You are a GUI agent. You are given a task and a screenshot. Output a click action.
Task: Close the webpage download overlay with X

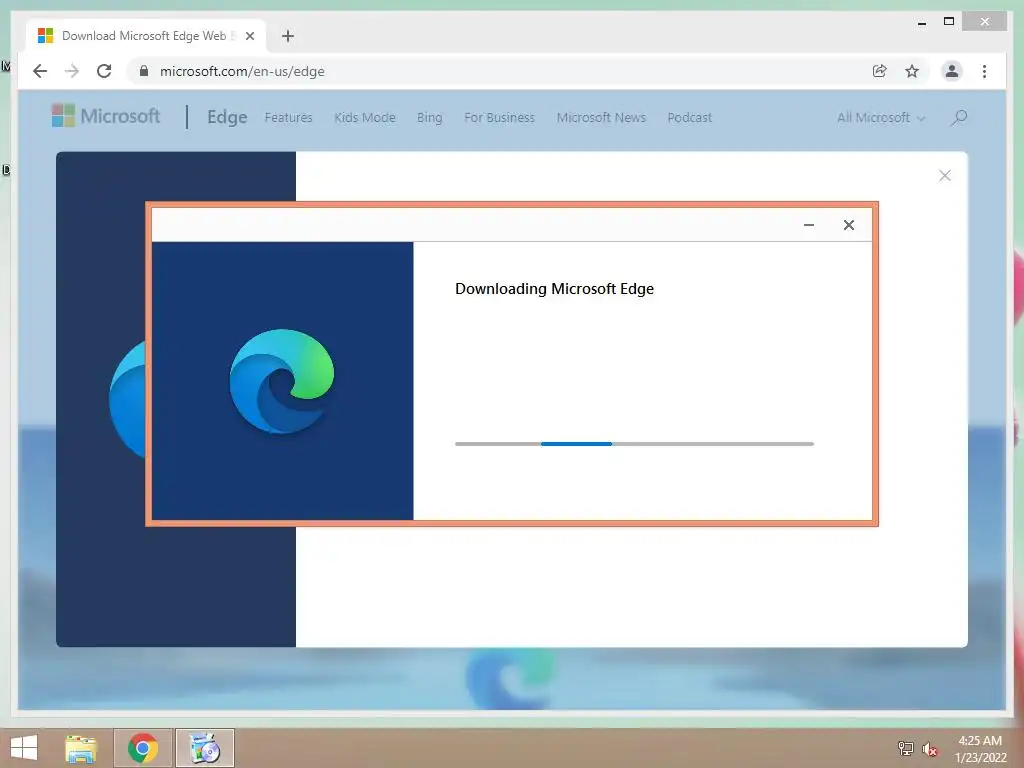click(944, 175)
